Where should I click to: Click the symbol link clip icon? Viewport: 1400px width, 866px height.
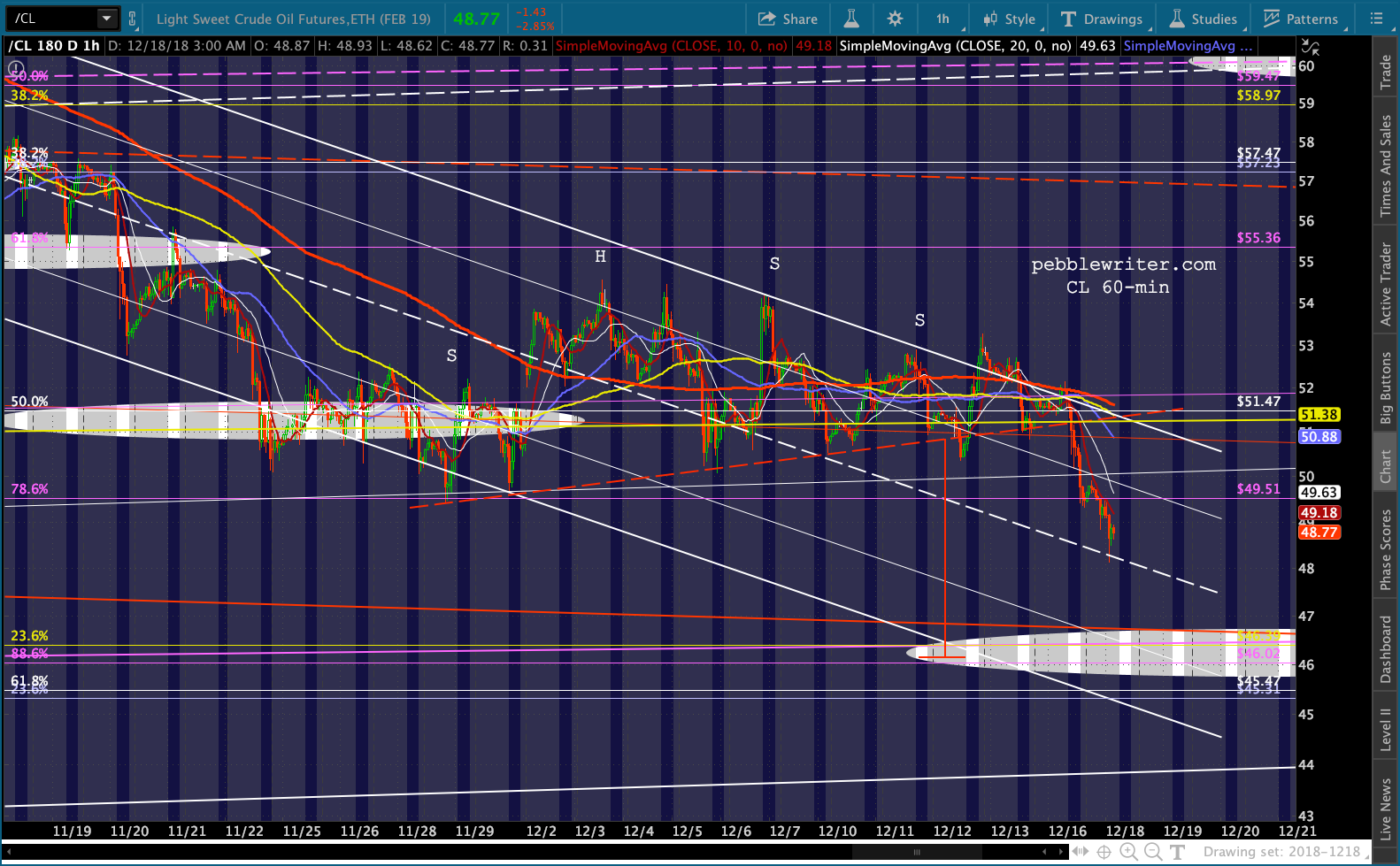click(x=133, y=18)
